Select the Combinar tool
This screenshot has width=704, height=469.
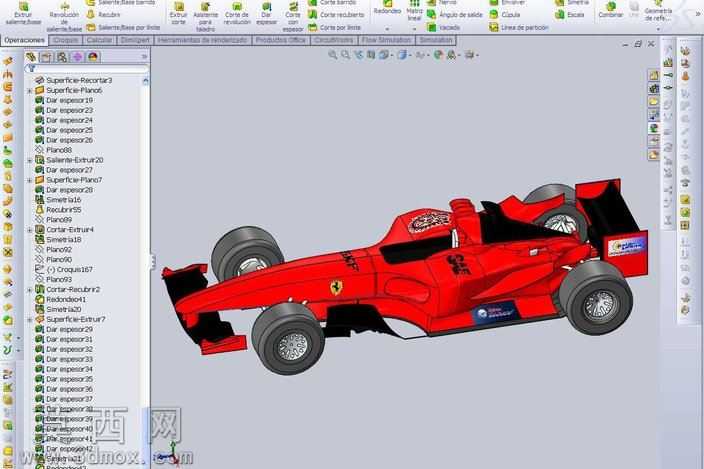pos(611,10)
